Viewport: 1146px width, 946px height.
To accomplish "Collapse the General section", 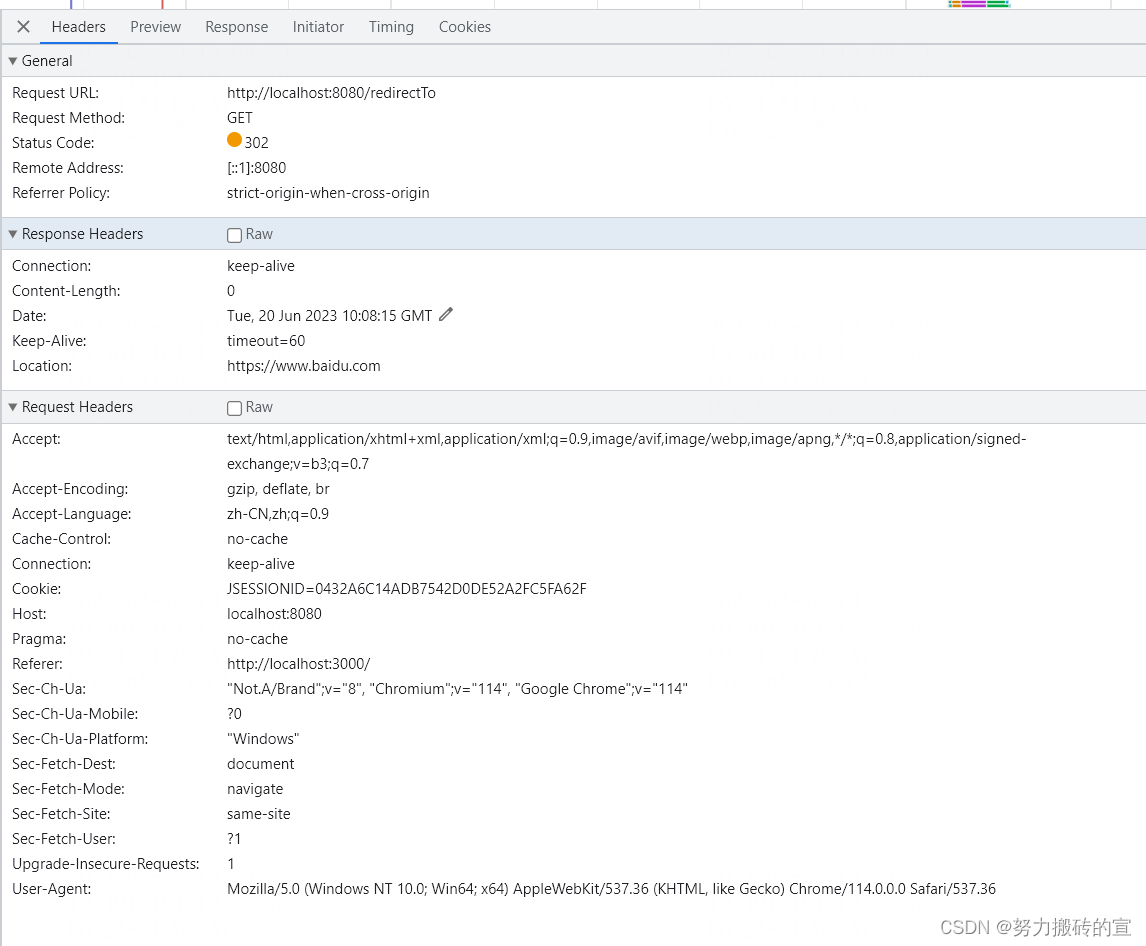I will point(13,61).
